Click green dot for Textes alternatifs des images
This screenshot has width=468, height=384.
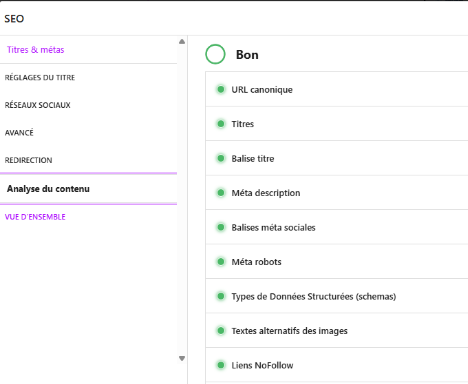click(x=221, y=331)
